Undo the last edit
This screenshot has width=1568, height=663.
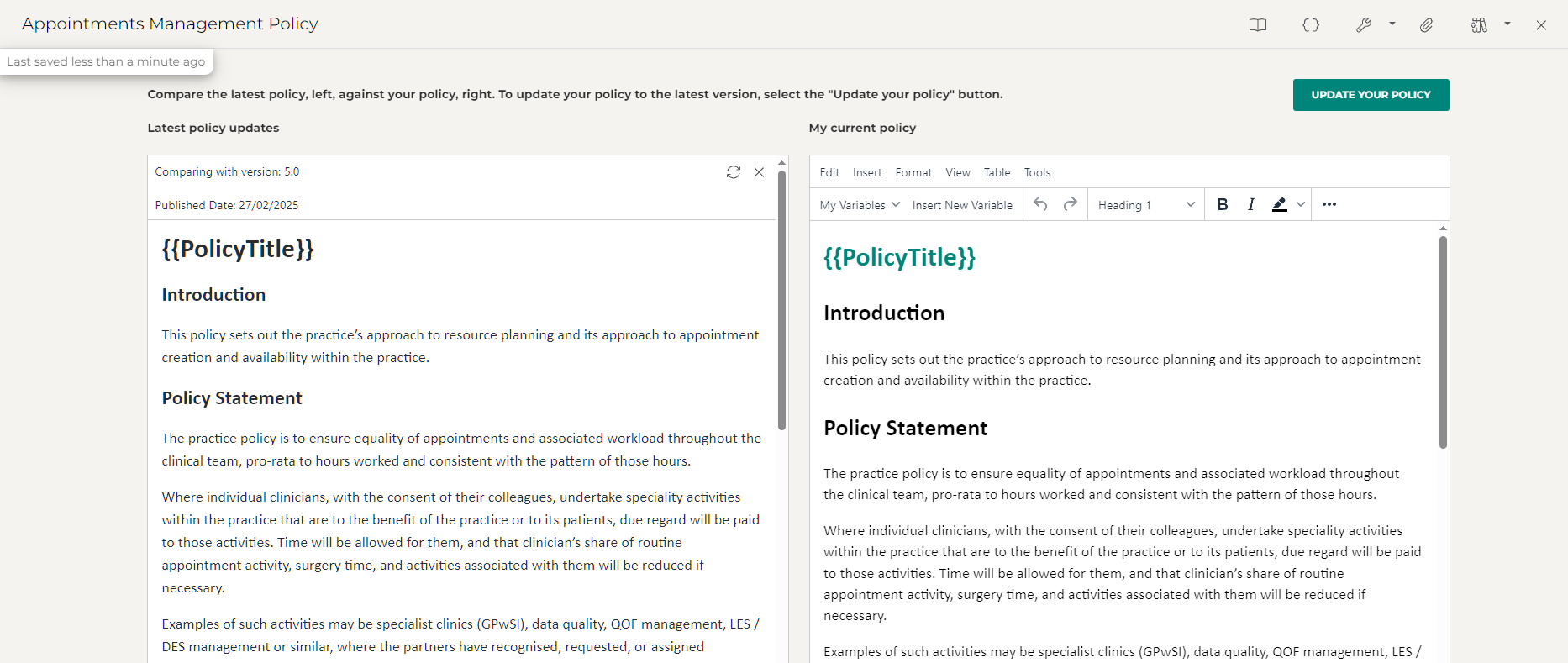pos(1040,204)
